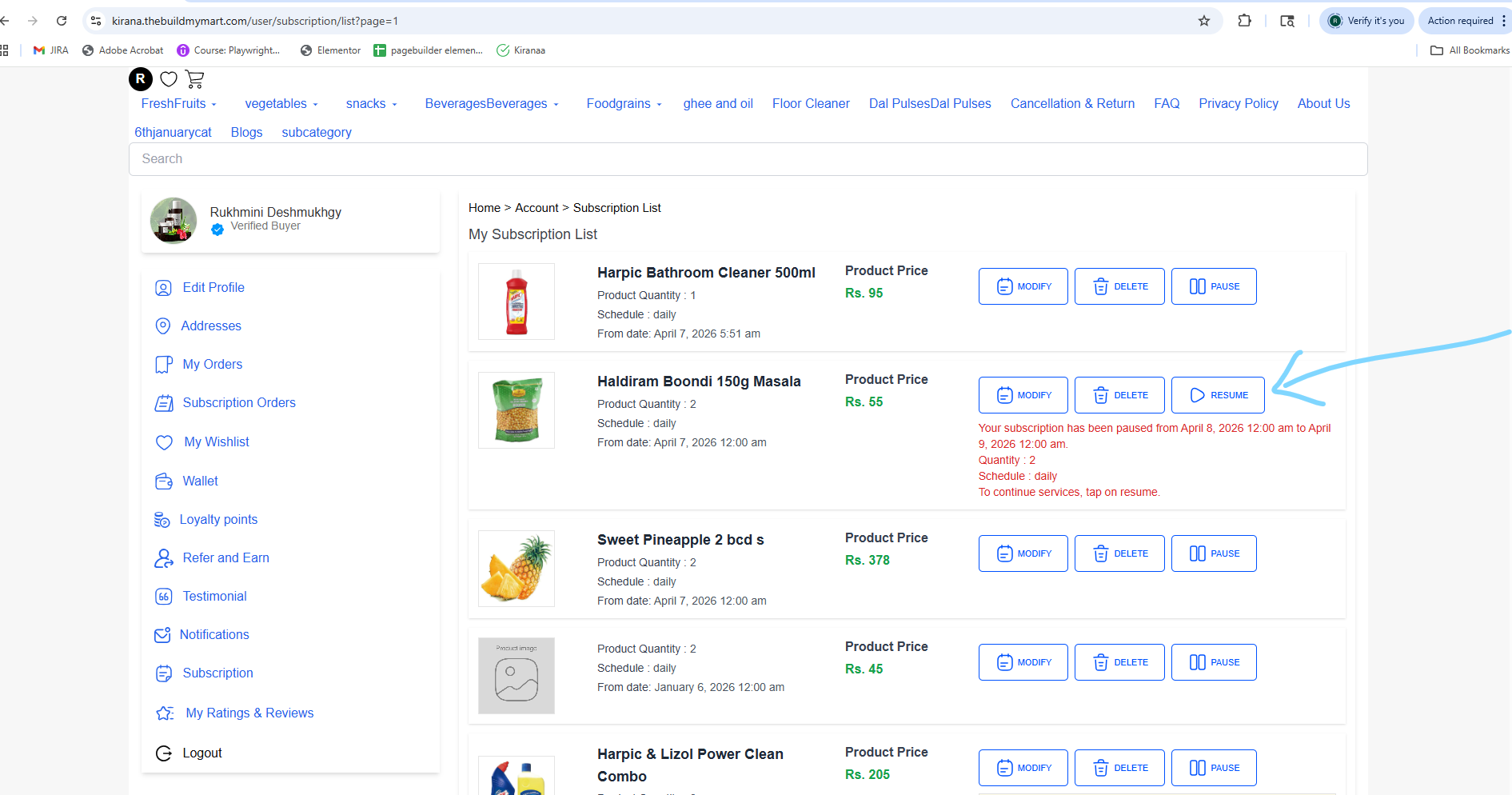Screen dimensions: 1512x795
Task: Open the Floor Cleaner category
Action: coord(811,104)
